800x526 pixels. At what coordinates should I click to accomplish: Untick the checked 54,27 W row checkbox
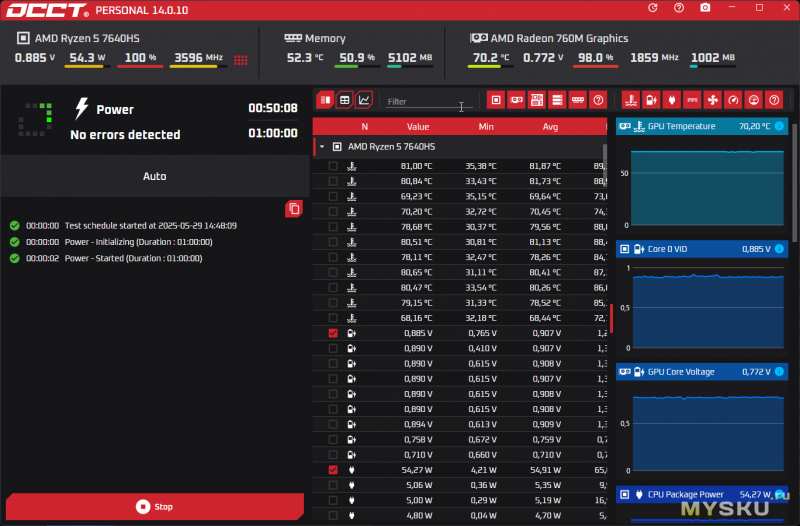(x=333, y=470)
